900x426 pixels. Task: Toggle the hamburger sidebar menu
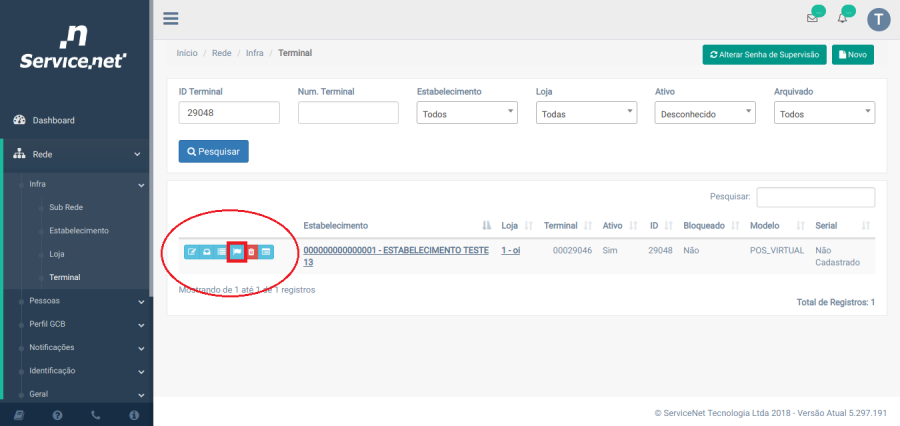tap(170, 19)
